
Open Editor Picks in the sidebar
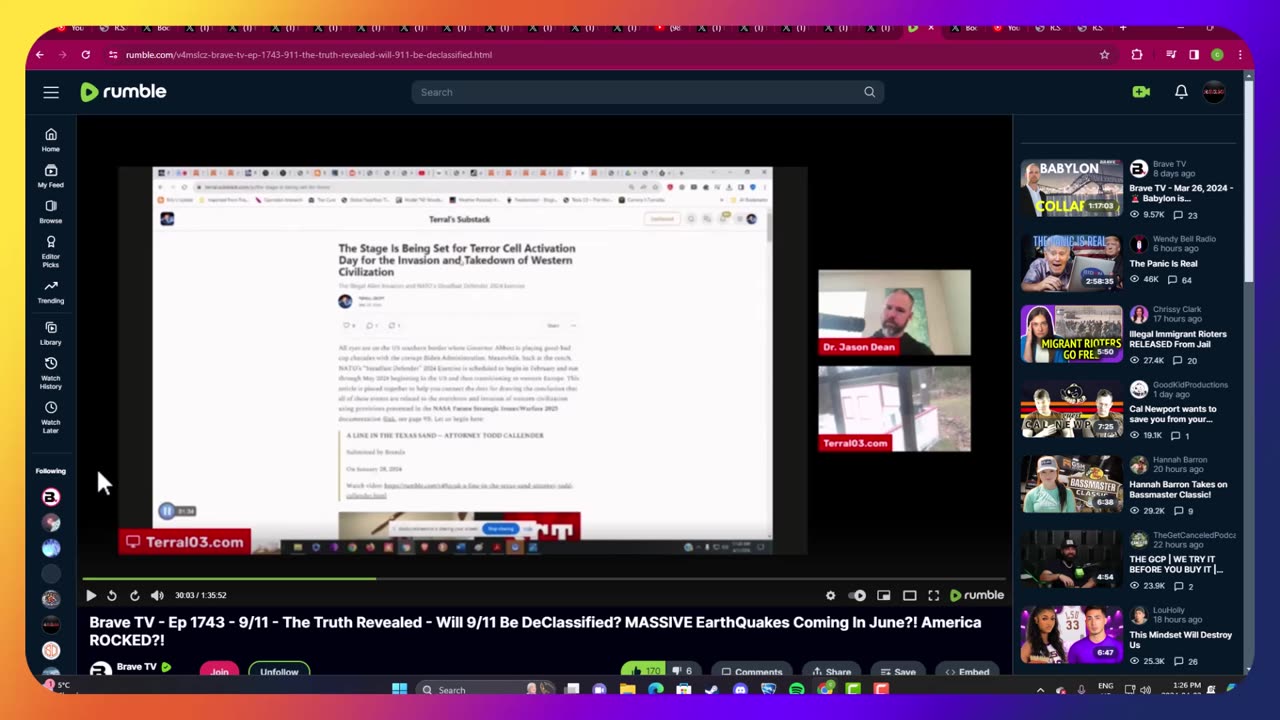click(x=50, y=252)
